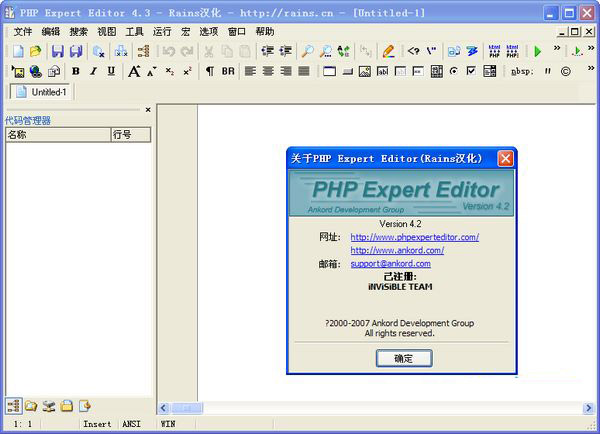
Task: Align text left with the alignment icon
Action: point(250,71)
